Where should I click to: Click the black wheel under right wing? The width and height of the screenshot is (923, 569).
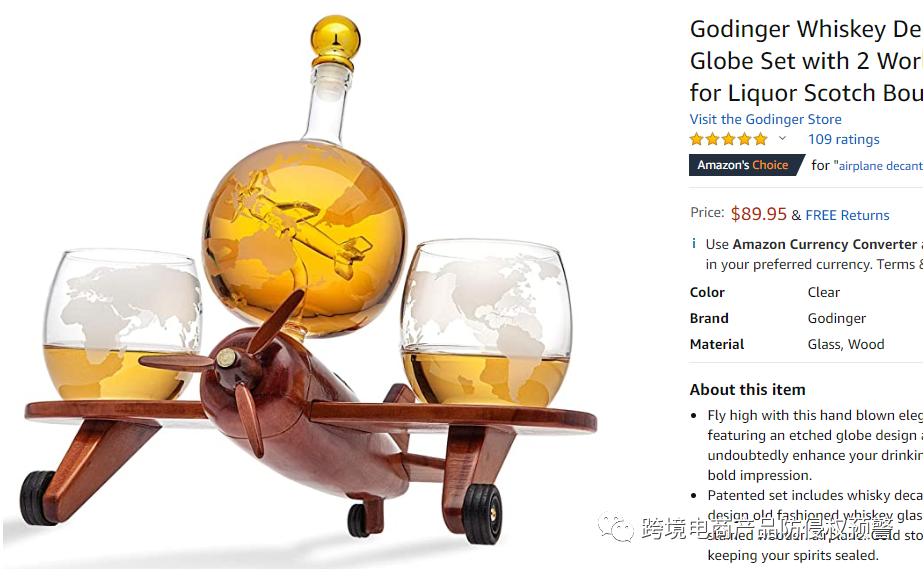coord(483,514)
